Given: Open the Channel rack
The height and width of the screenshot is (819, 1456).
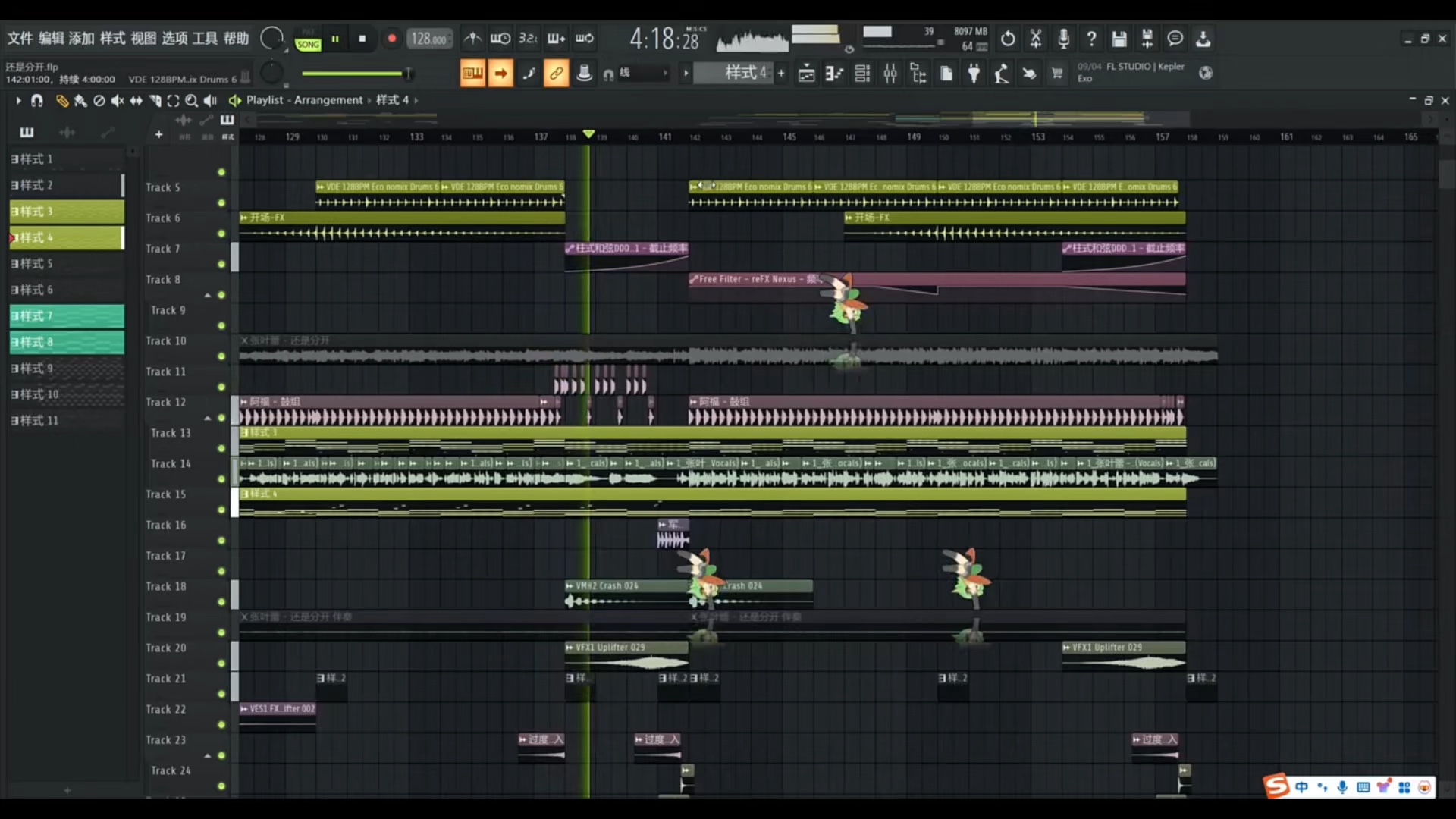Looking at the screenshot, I should [x=862, y=74].
